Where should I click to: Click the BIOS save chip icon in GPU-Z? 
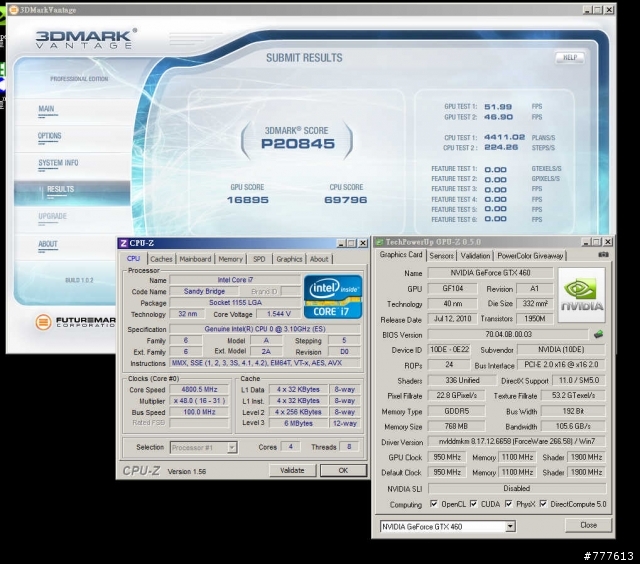[598, 335]
